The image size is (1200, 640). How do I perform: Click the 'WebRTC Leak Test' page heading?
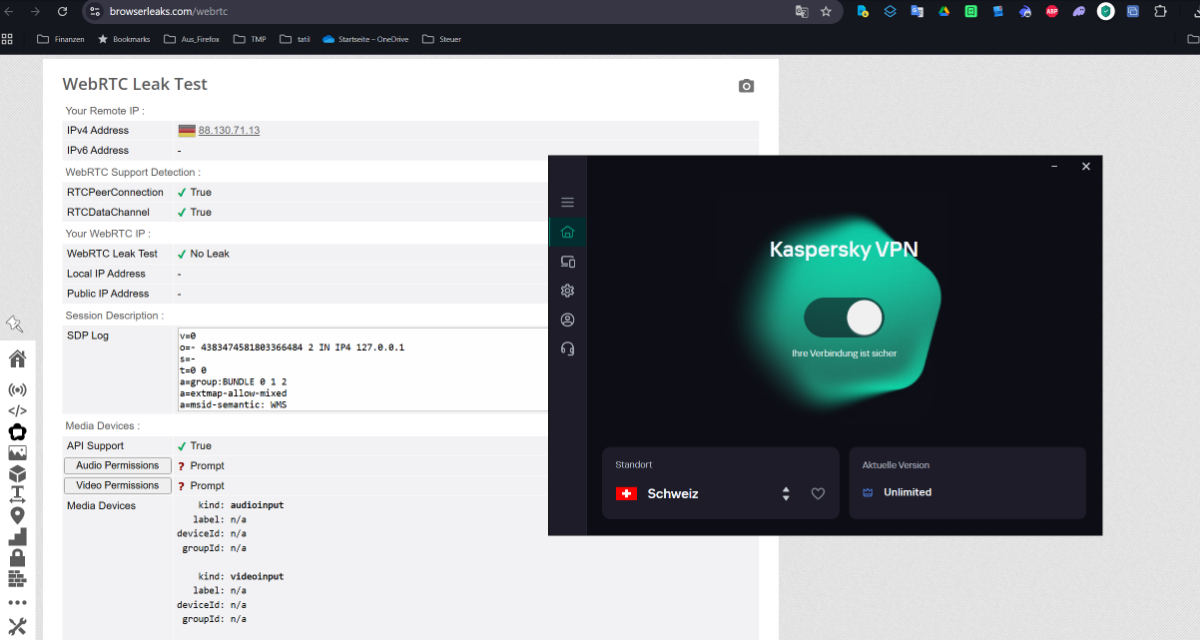tap(135, 84)
